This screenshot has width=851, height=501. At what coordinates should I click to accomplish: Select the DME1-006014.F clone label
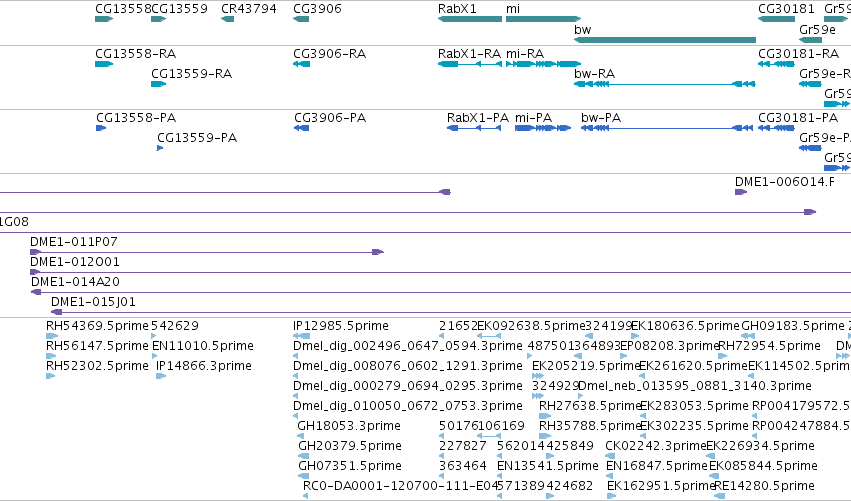[785, 182]
